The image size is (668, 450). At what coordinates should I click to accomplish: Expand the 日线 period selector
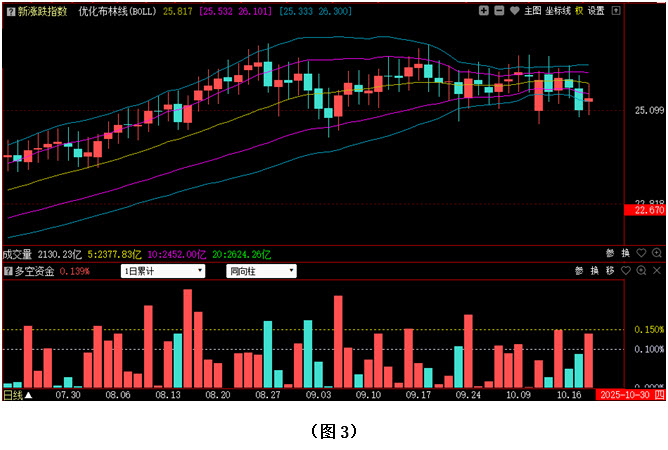[x=15, y=395]
